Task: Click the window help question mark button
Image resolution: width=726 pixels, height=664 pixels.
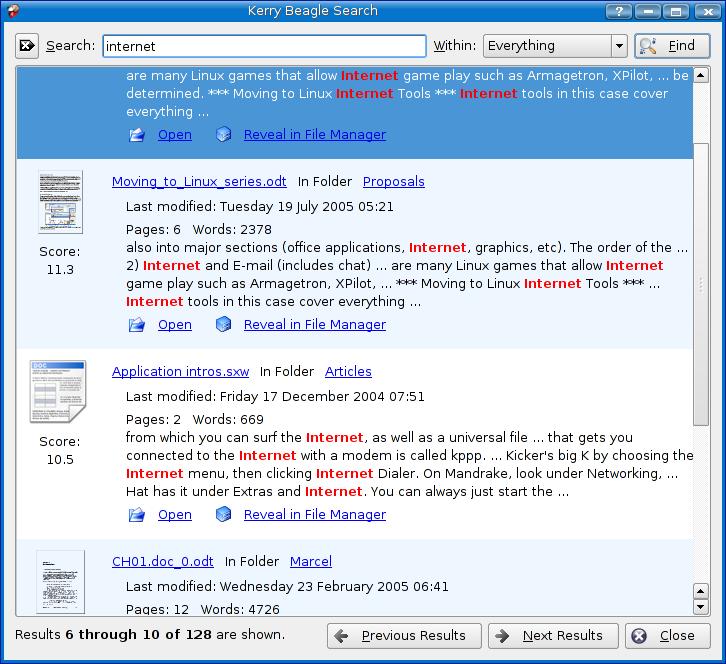Action: pyautogui.click(x=620, y=12)
